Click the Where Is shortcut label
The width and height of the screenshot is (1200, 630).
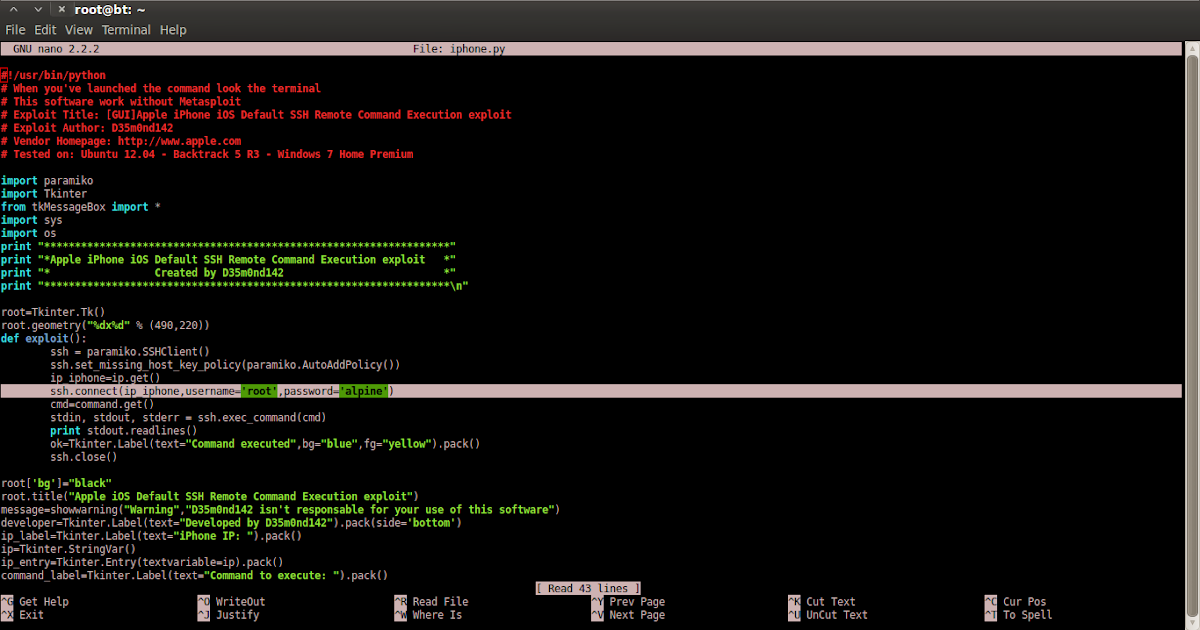click(x=437, y=615)
